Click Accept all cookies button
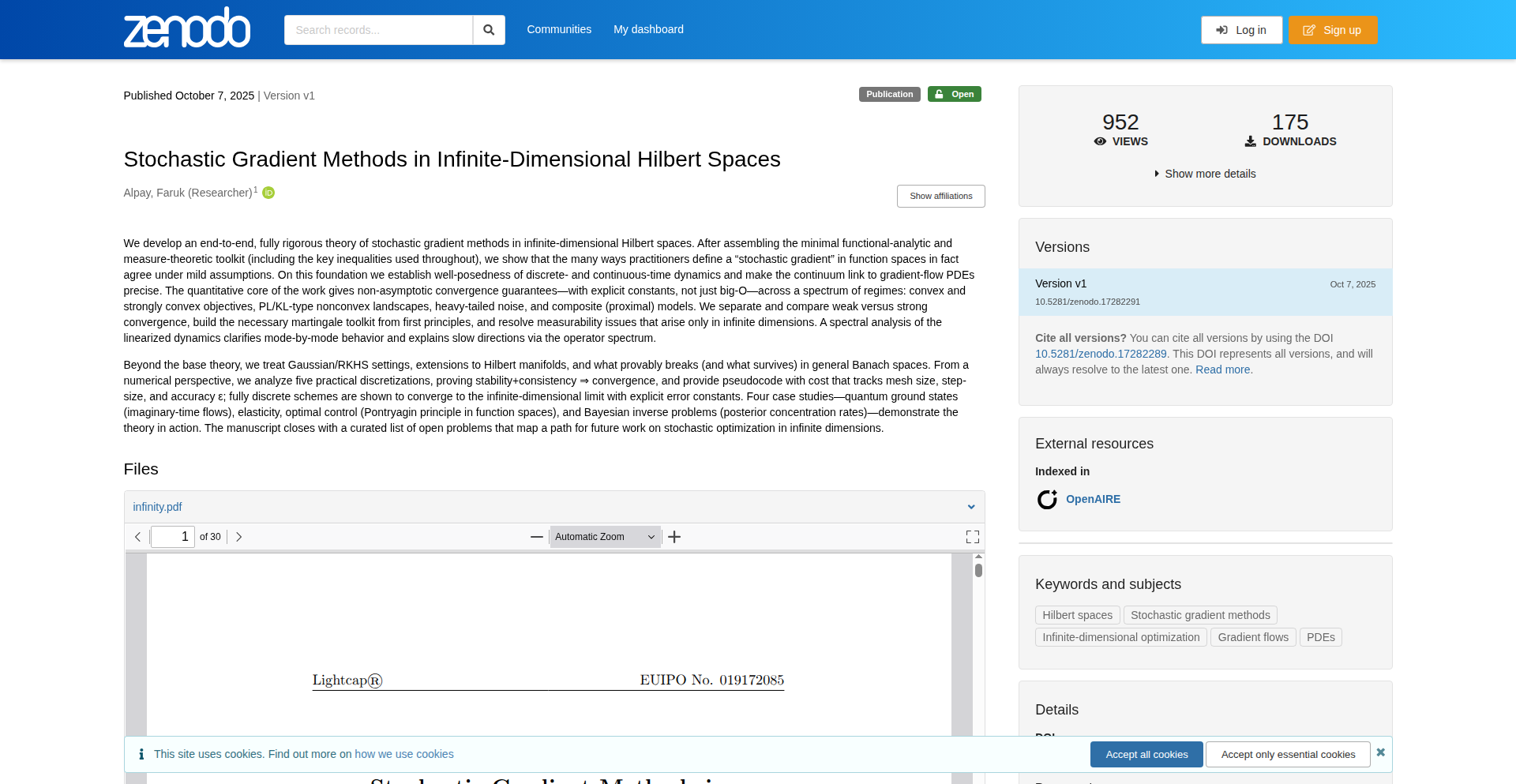Screen dimensions: 1516x784 point(1146,754)
